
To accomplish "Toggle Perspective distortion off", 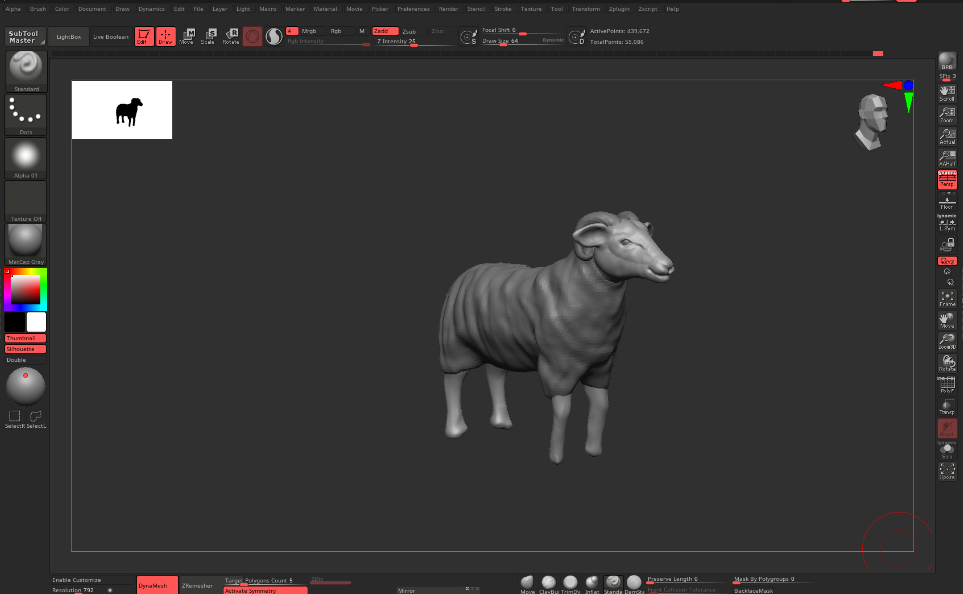I will pyautogui.click(x=946, y=180).
